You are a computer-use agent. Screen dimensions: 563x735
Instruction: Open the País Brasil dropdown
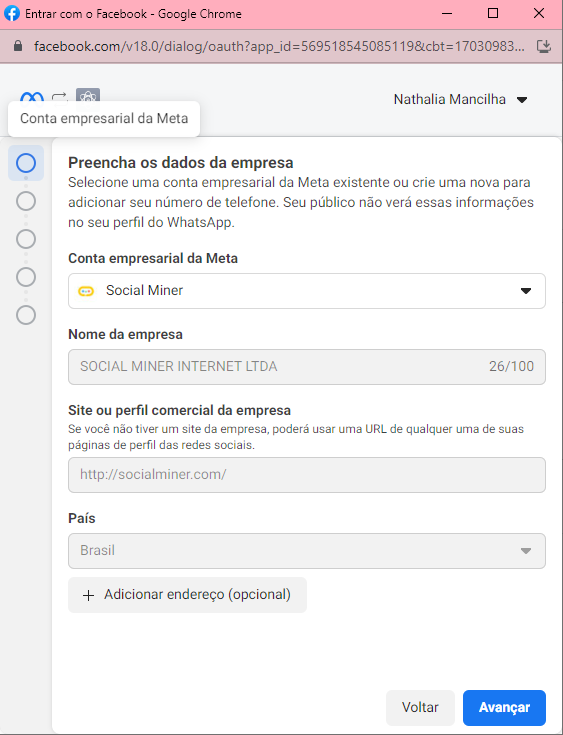click(307, 551)
